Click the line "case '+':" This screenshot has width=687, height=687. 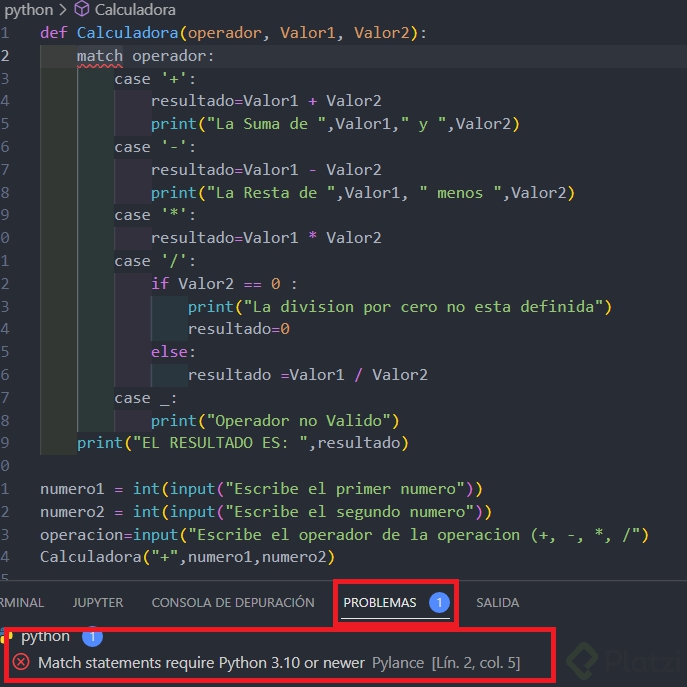(x=155, y=79)
